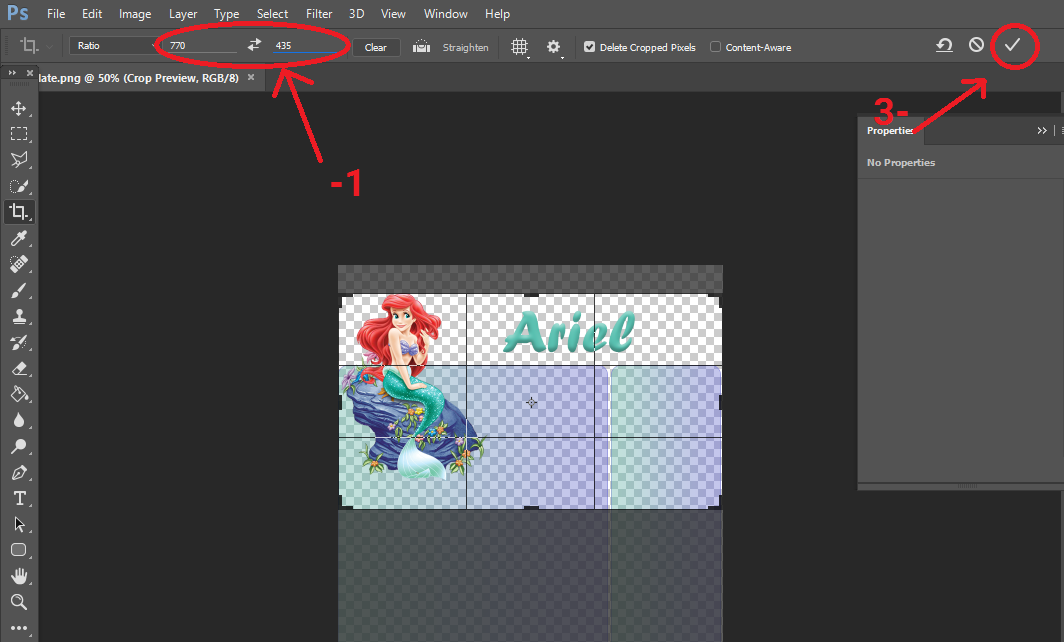Open the Layer menu

[x=183, y=14]
